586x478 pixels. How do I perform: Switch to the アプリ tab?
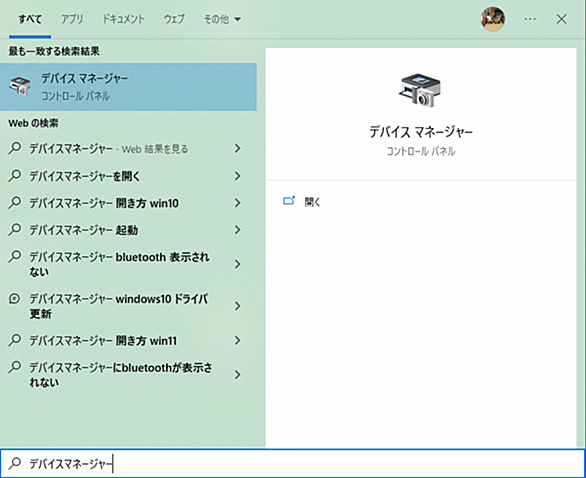tap(72, 19)
